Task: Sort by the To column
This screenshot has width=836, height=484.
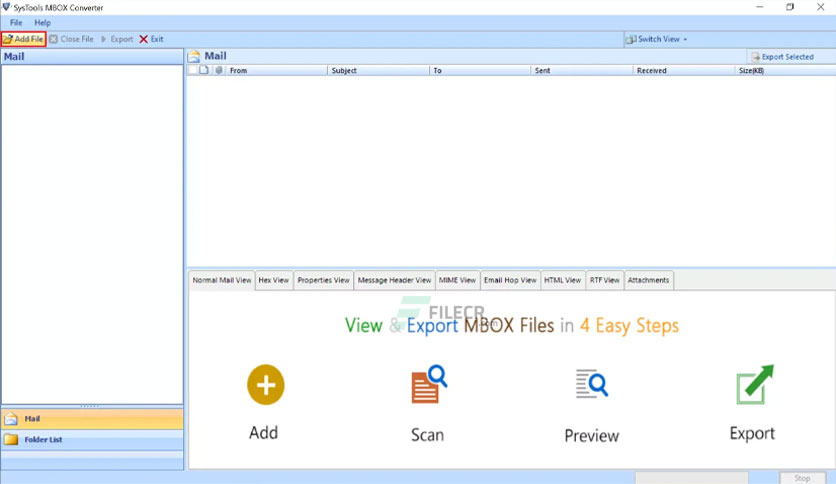Action: [480, 70]
